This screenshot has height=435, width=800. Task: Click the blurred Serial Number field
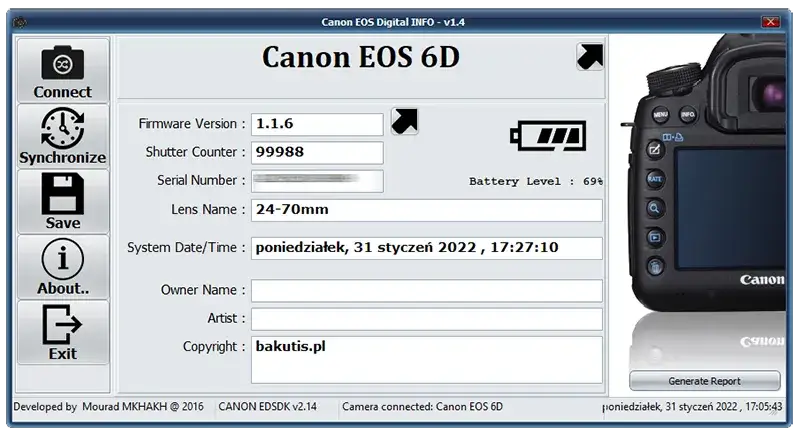point(317,181)
